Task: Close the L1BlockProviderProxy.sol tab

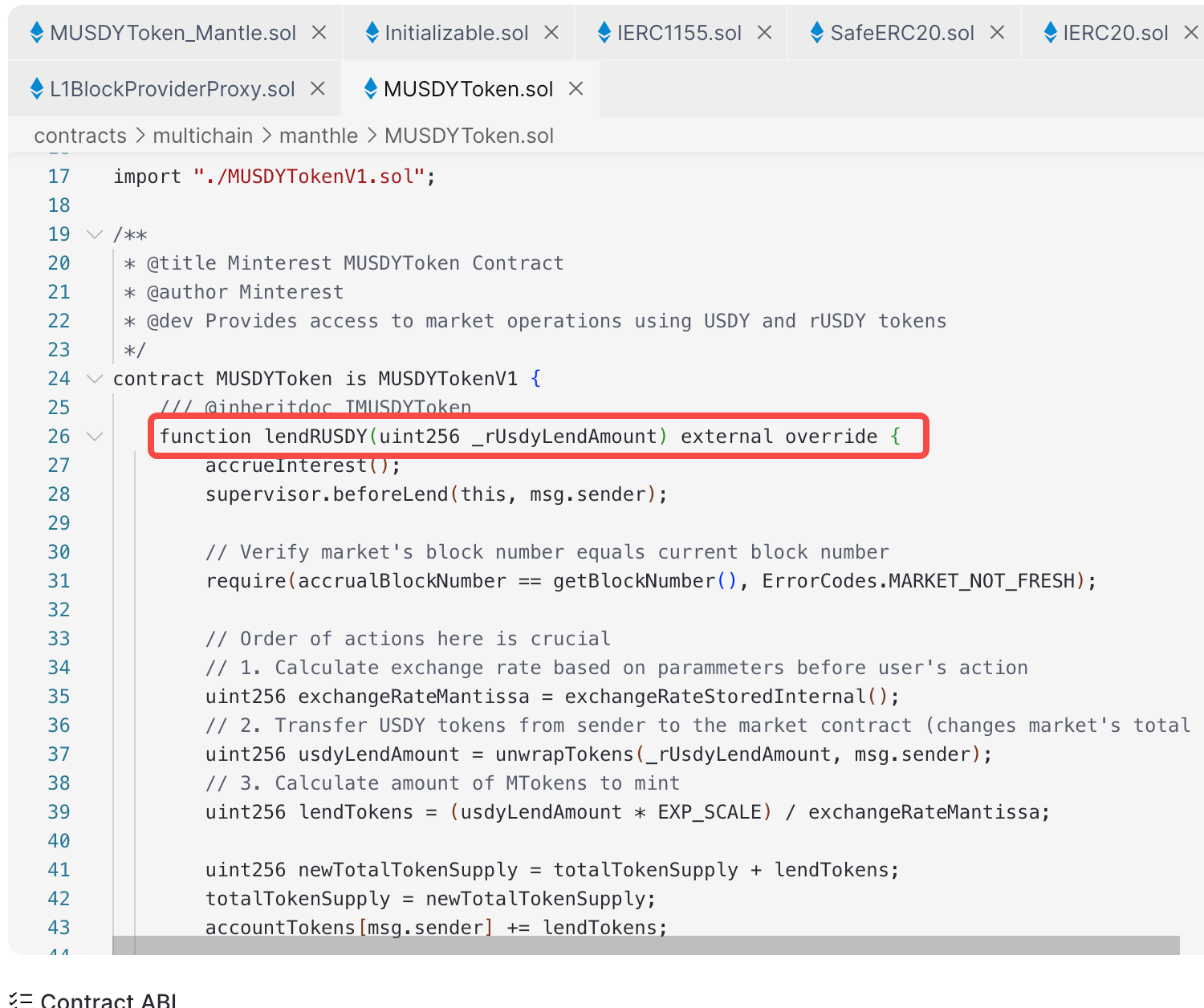Action: (318, 88)
